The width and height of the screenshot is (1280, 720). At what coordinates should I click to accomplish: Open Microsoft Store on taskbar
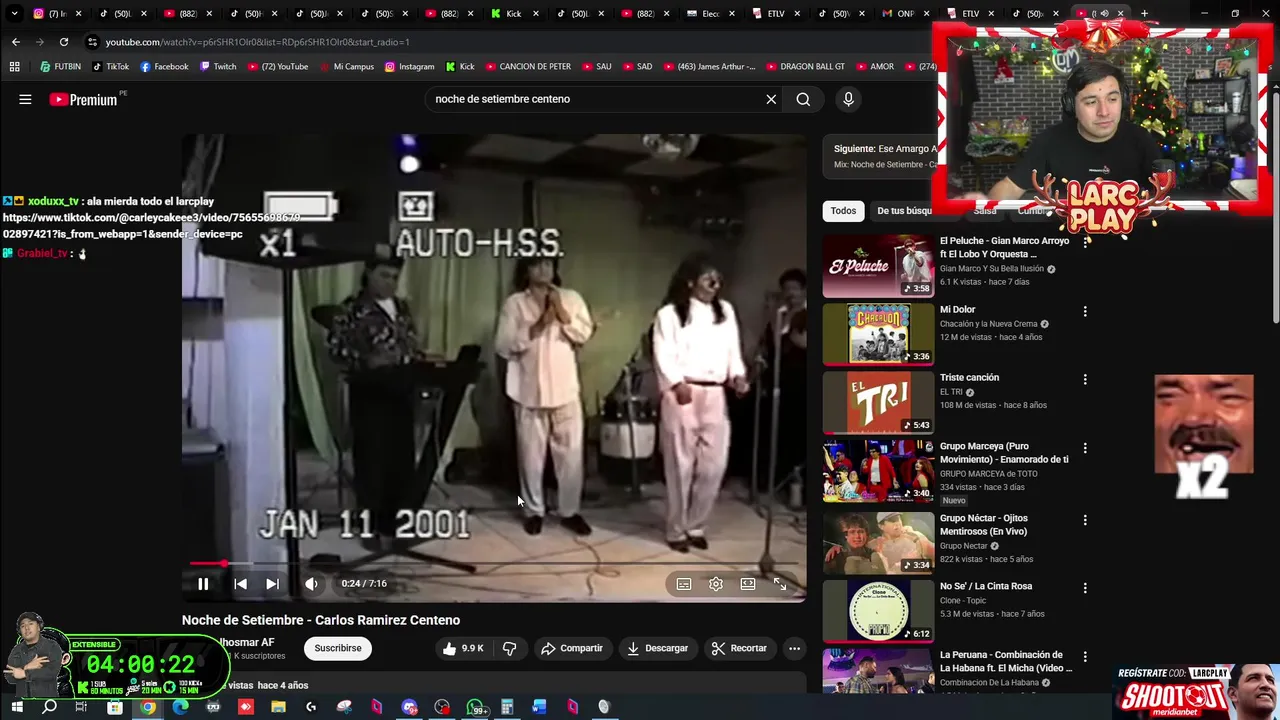[115, 707]
